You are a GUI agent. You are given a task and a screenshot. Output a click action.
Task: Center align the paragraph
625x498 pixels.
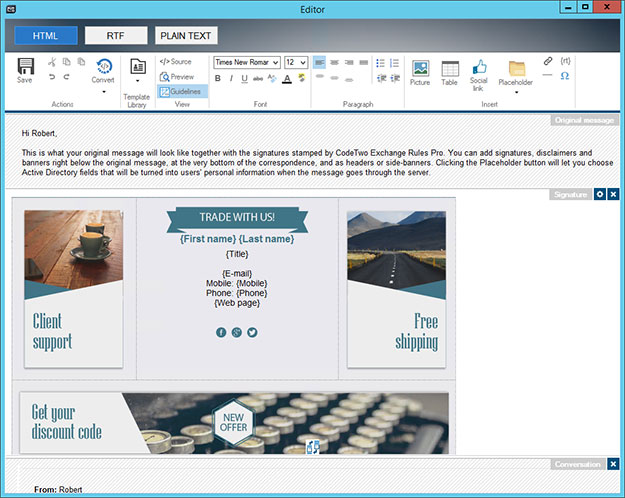[334, 63]
